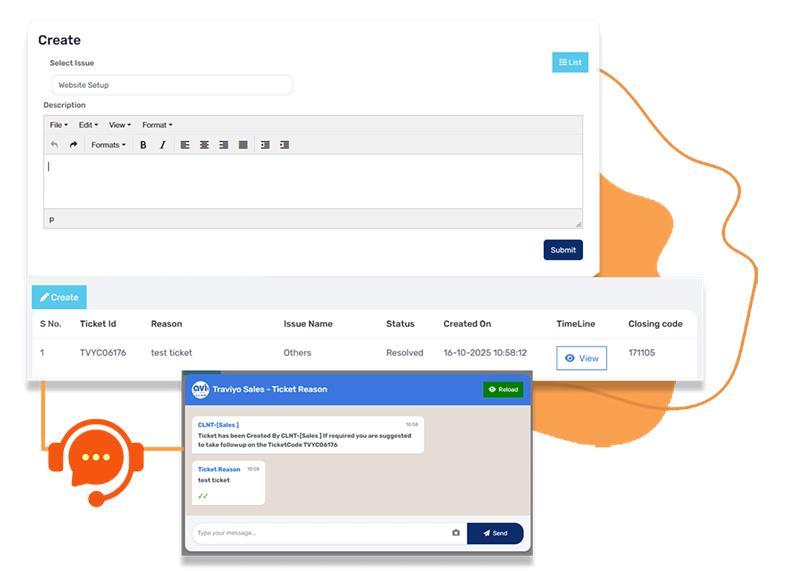Click the 'Status' column header
The image size is (800, 571).
coord(401,324)
